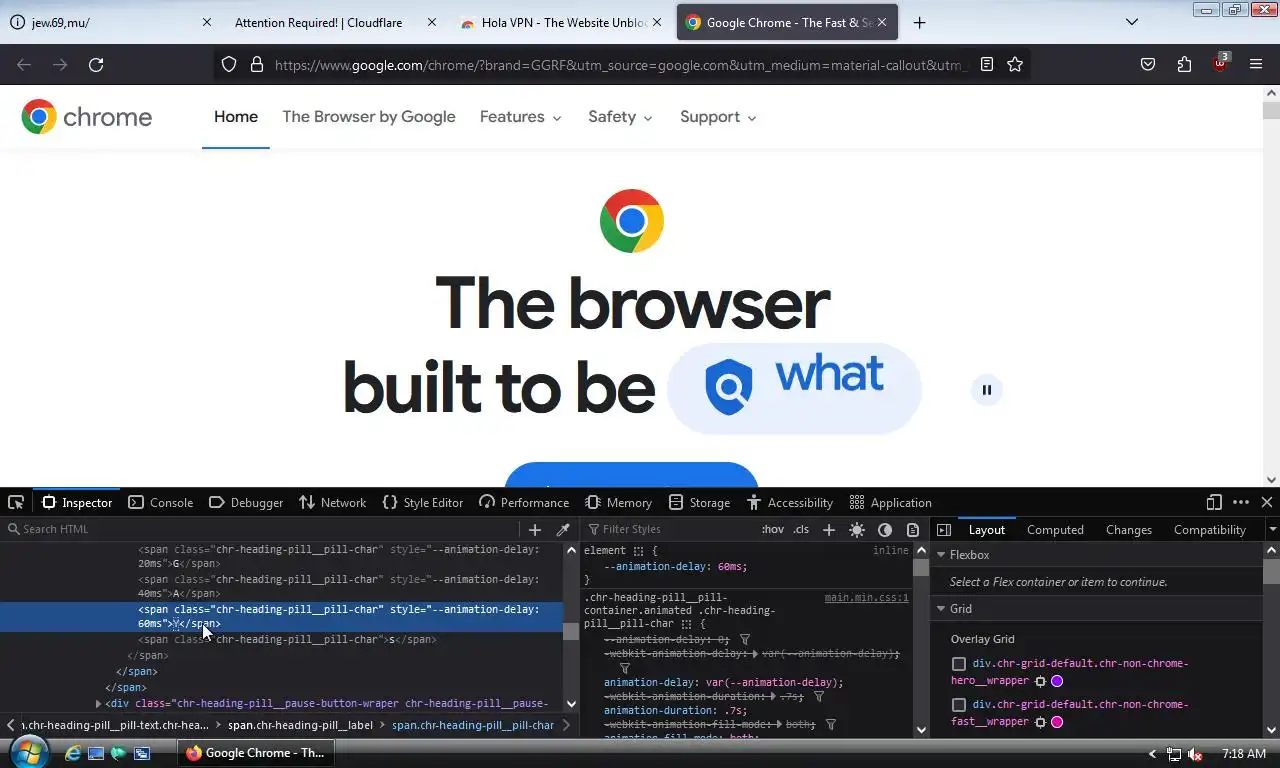
Task: Collapse the Flexbox section
Action: [941, 555]
